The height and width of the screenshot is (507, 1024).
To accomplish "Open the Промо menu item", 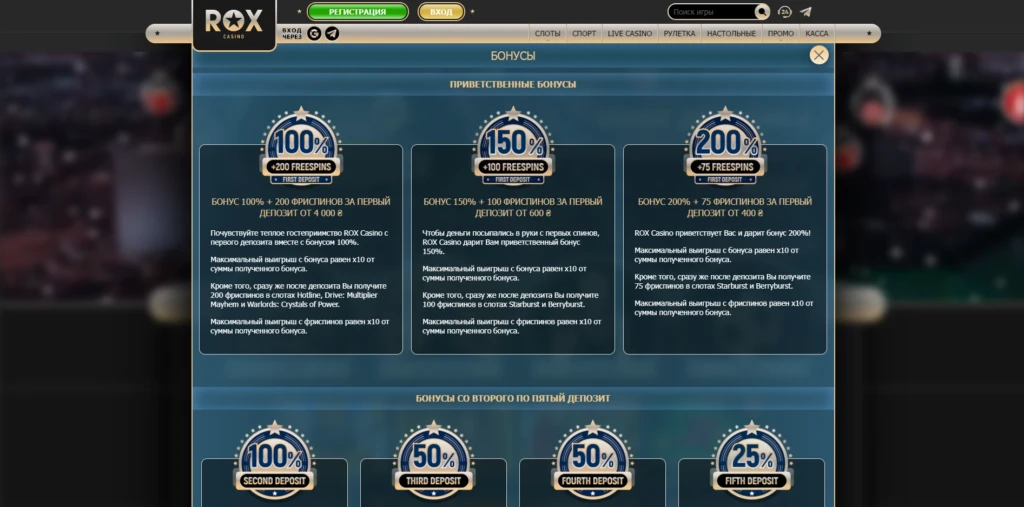I will [780, 33].
